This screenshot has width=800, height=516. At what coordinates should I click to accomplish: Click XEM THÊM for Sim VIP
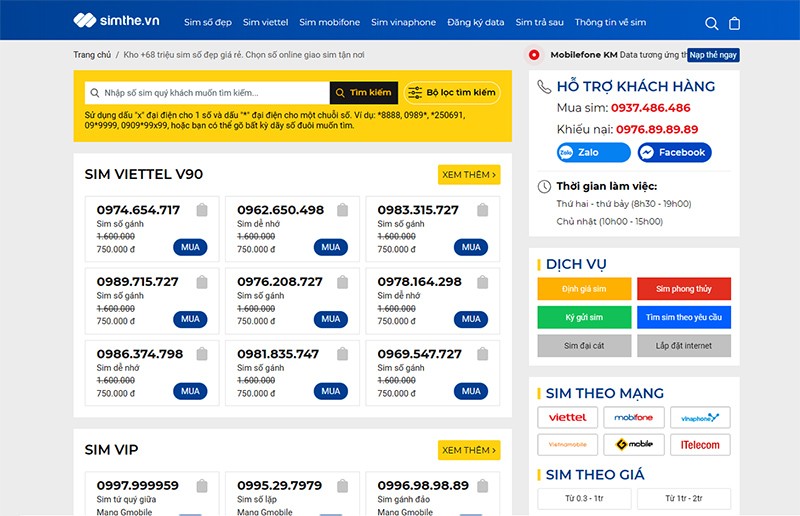(469, 450)
